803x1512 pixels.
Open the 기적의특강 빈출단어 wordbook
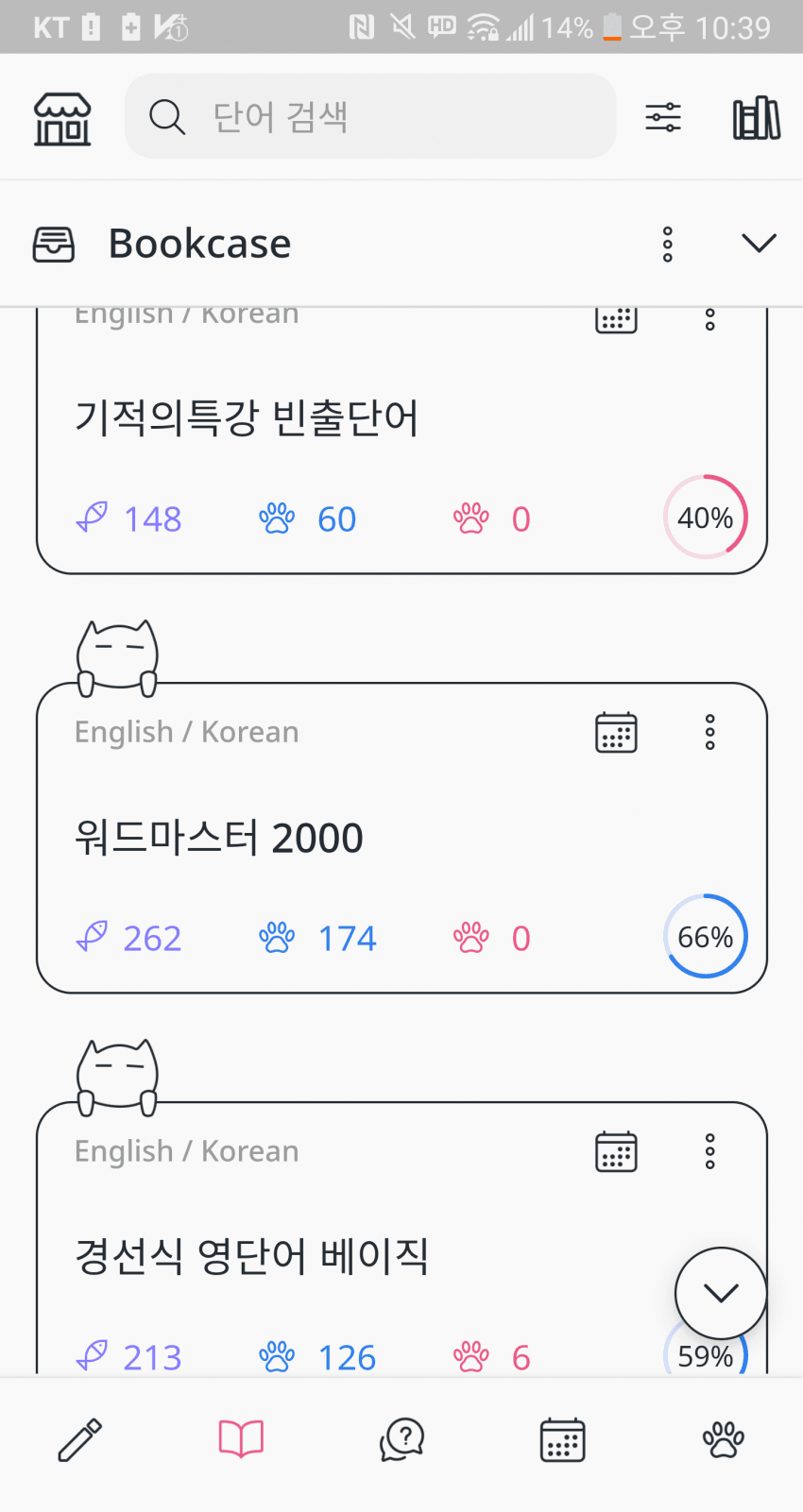(x=248, y=418)
